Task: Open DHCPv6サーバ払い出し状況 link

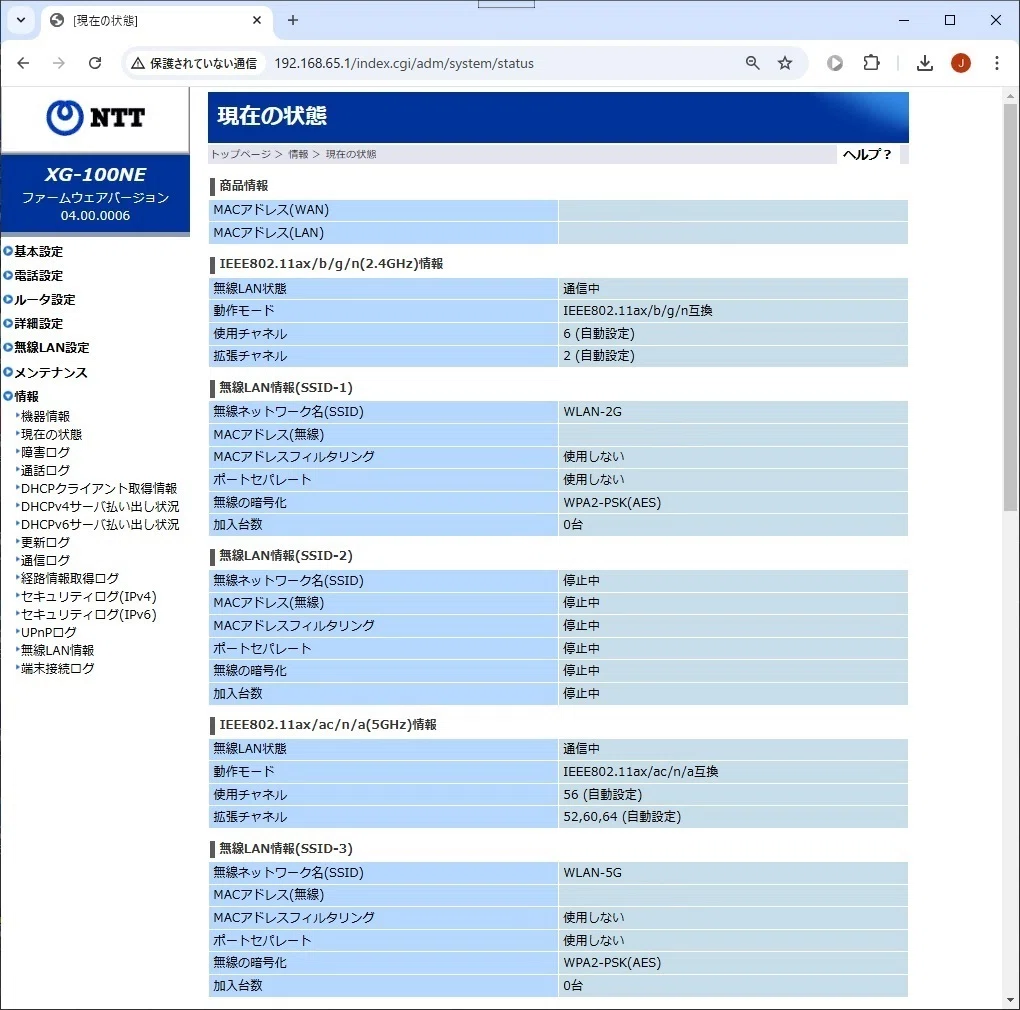Action: click(x=100, y=524)
